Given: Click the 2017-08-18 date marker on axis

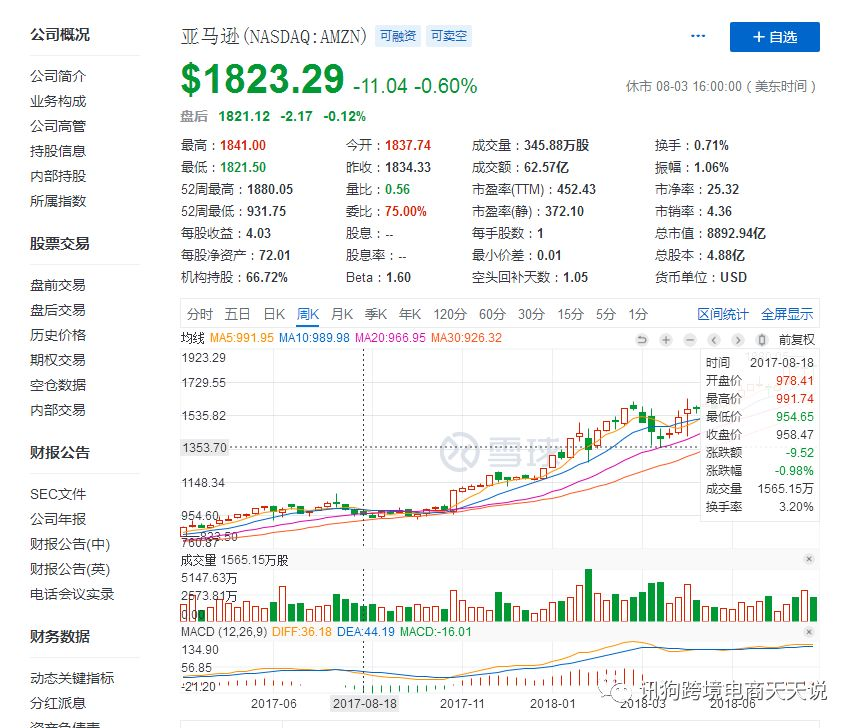Looking at the screenshot, I should click(x=364, y=703).
